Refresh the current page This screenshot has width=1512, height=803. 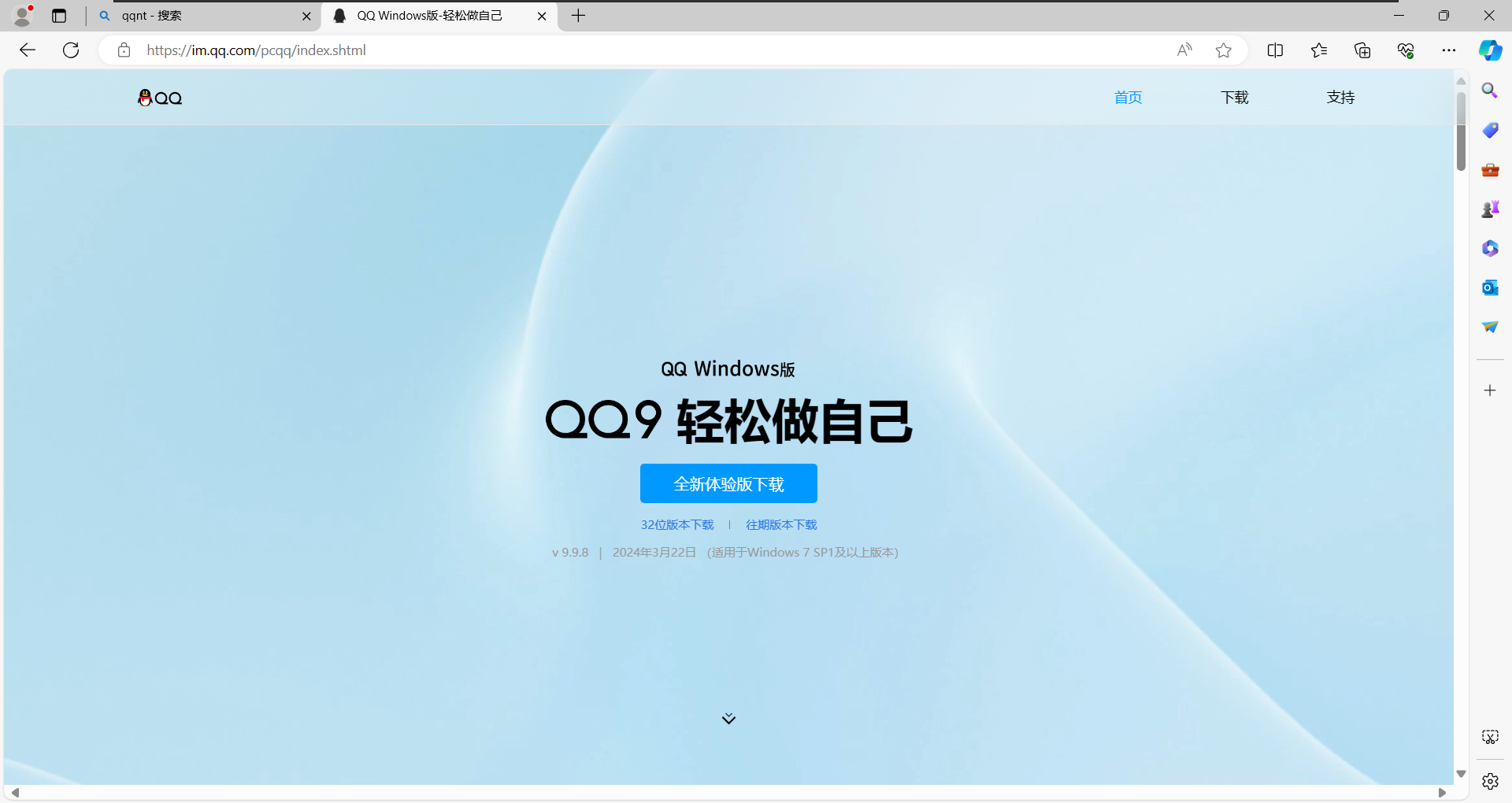pyautogui.click(x=71, y=50)
